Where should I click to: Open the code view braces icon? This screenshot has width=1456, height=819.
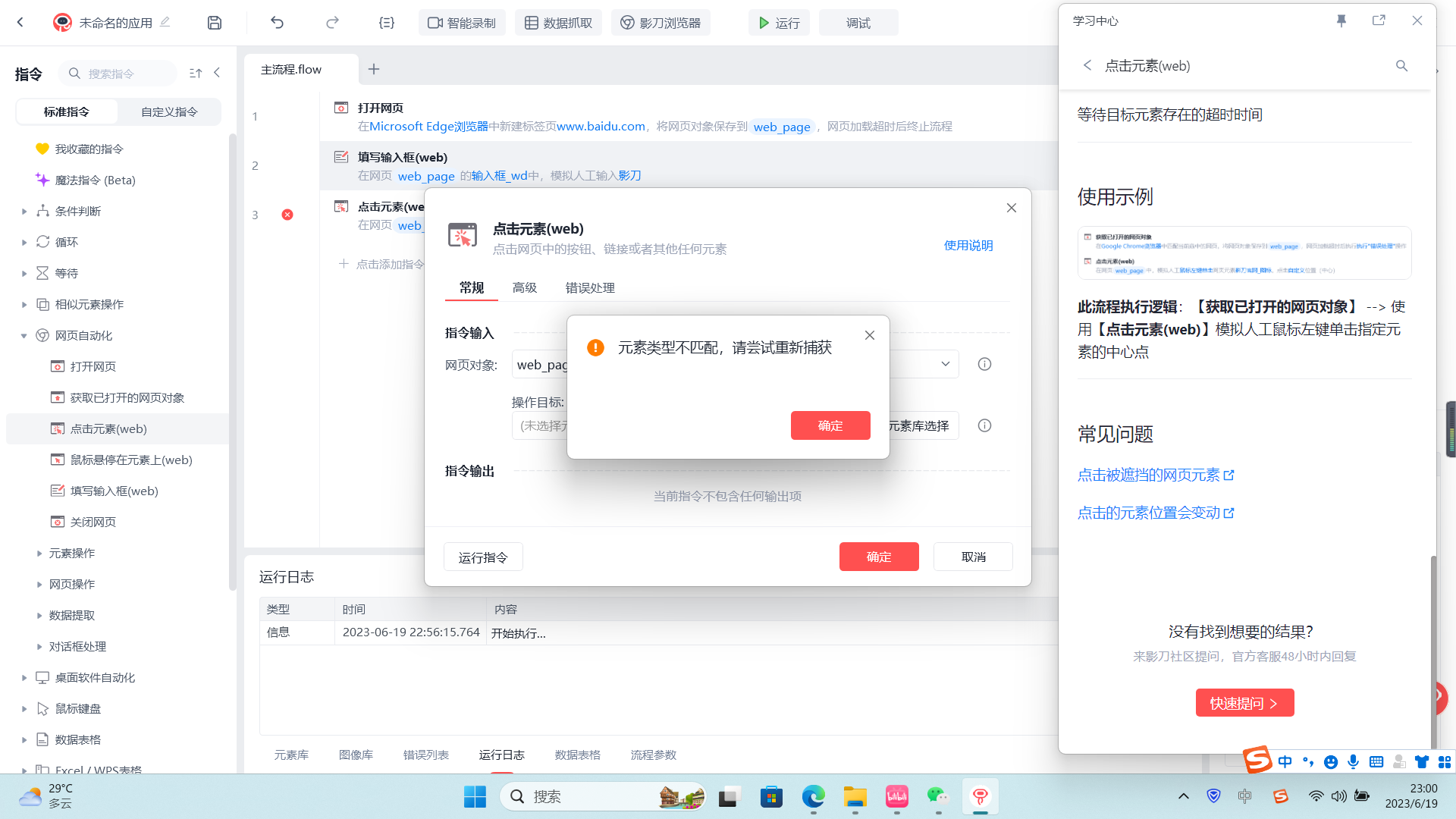click(387, 23)
